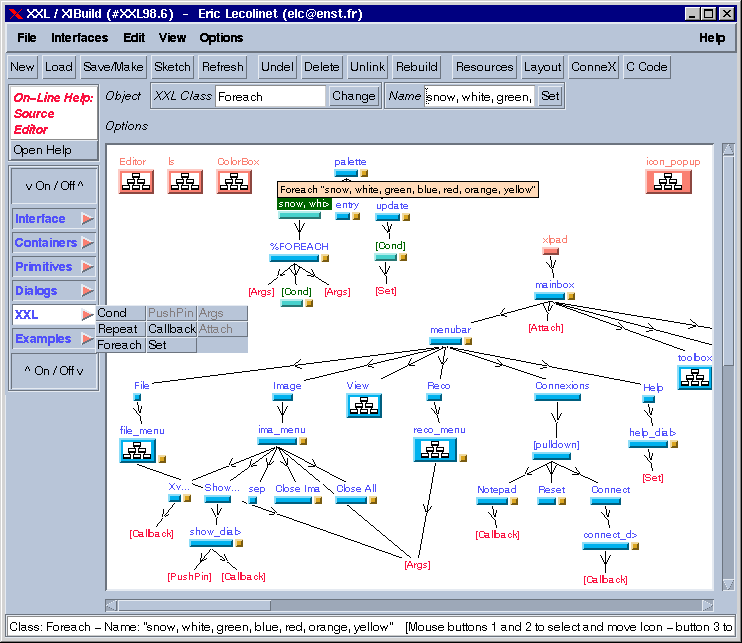Click the yellow marker beside menubar

468,341
